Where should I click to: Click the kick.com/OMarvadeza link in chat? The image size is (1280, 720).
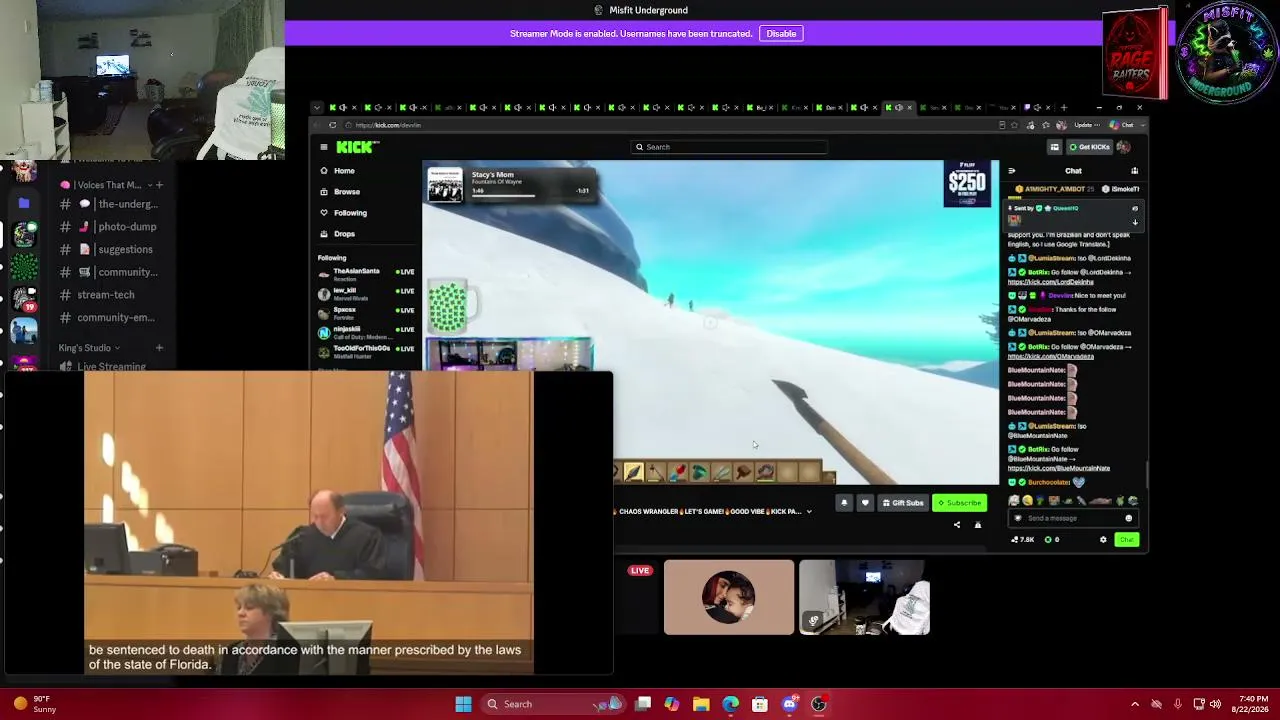1051,357
